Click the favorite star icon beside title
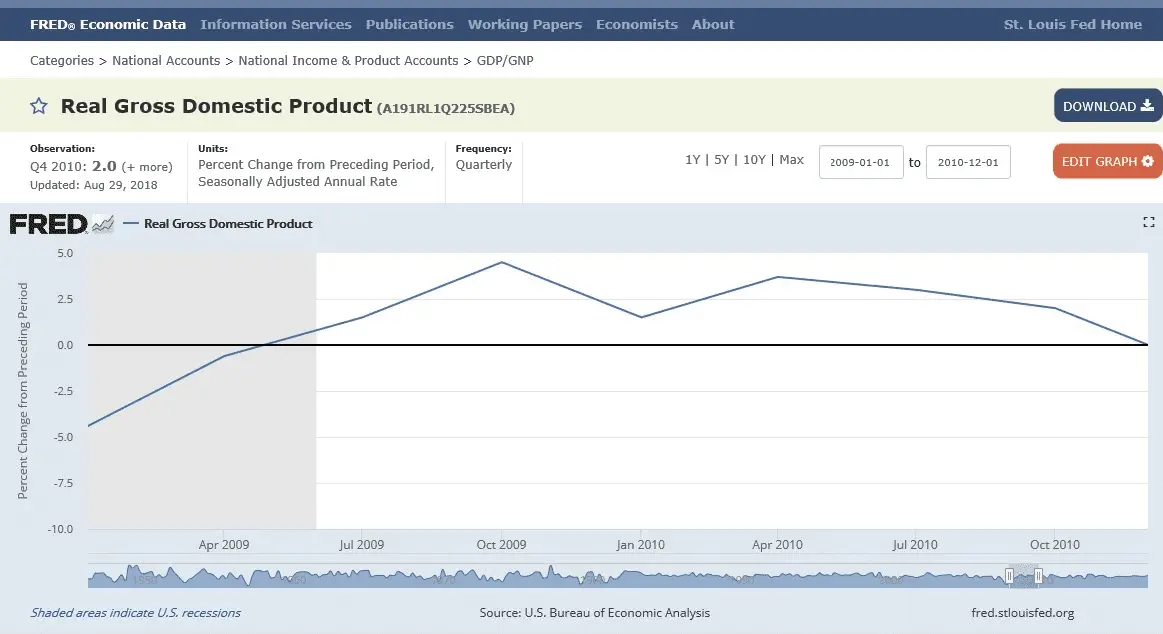The width and height of the screenshot is (1163, 634). pos(39,106)
